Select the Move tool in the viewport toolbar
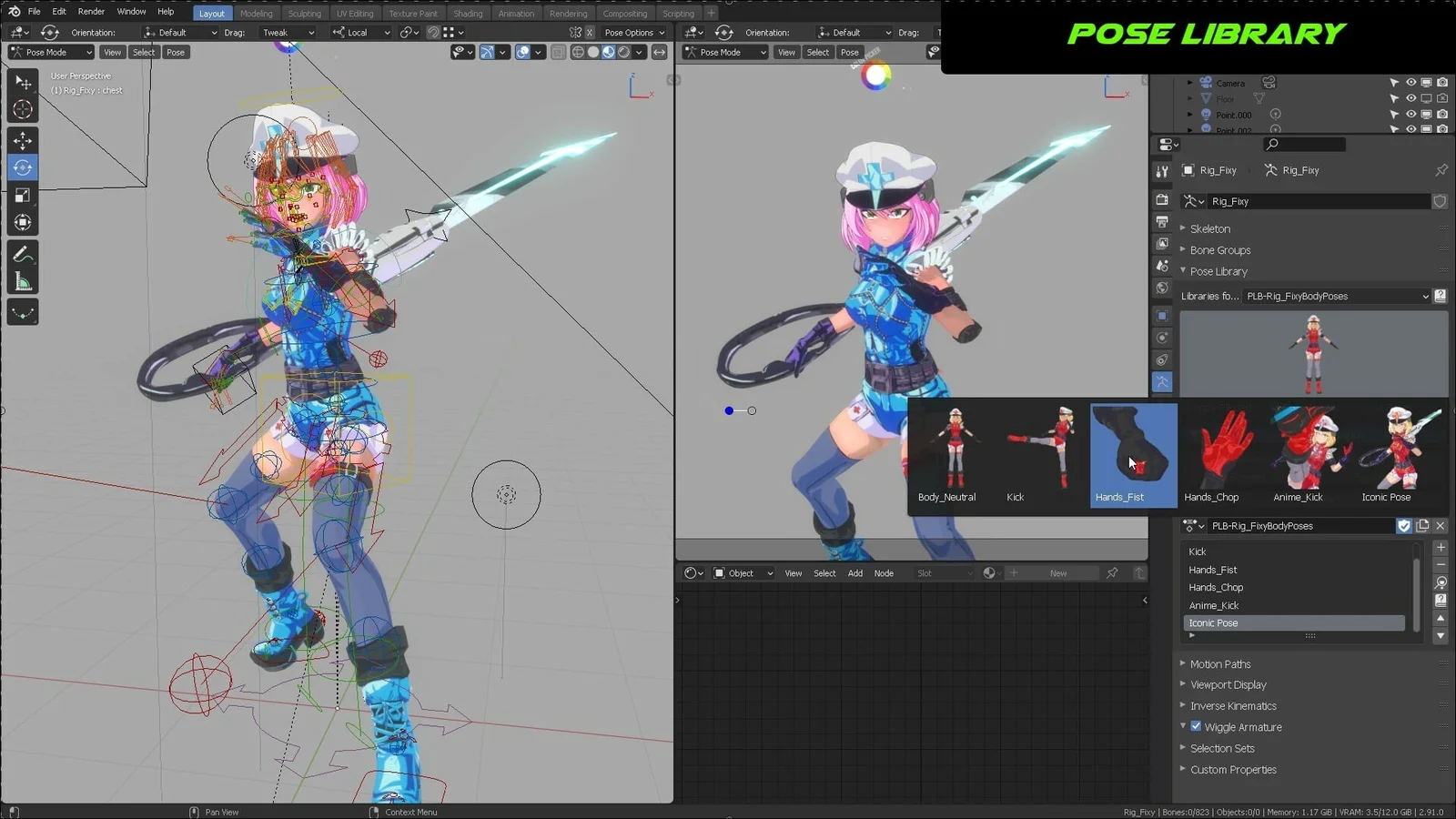Image resolution: width=1456 pixels, height=819 pixels. (x=23, y=139)
